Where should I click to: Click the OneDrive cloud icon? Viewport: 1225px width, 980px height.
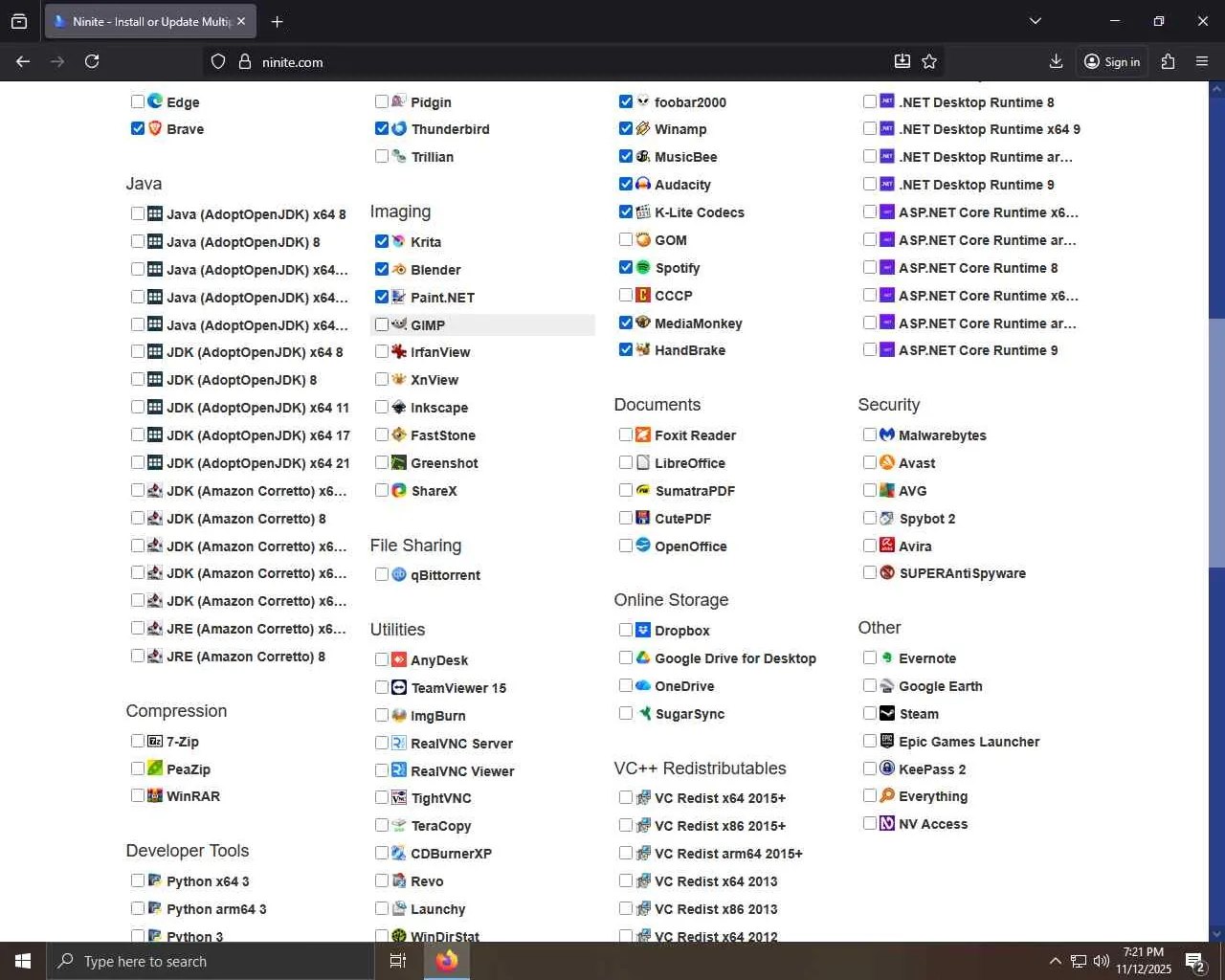(x=643, y=685)
